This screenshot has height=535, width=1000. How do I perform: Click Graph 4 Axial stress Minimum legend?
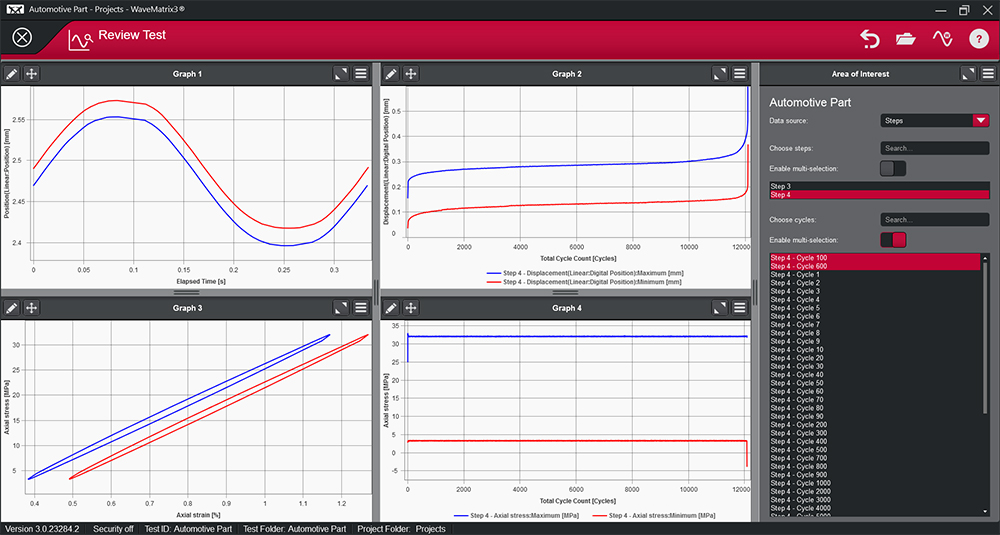click(654, 515)
